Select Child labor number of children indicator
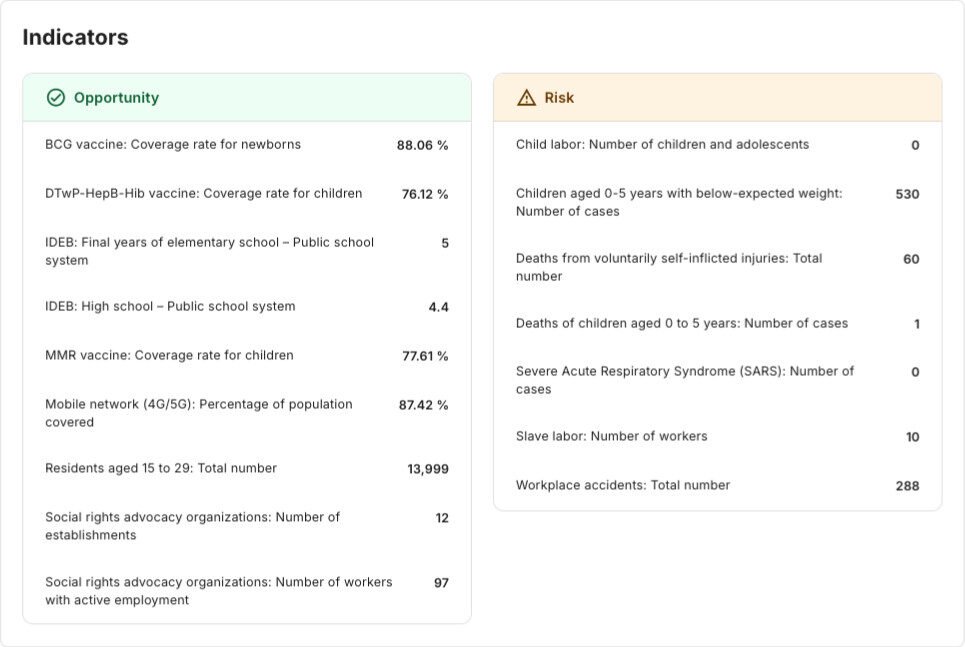Viewport: 965px width, 647px height. [662, 145]
